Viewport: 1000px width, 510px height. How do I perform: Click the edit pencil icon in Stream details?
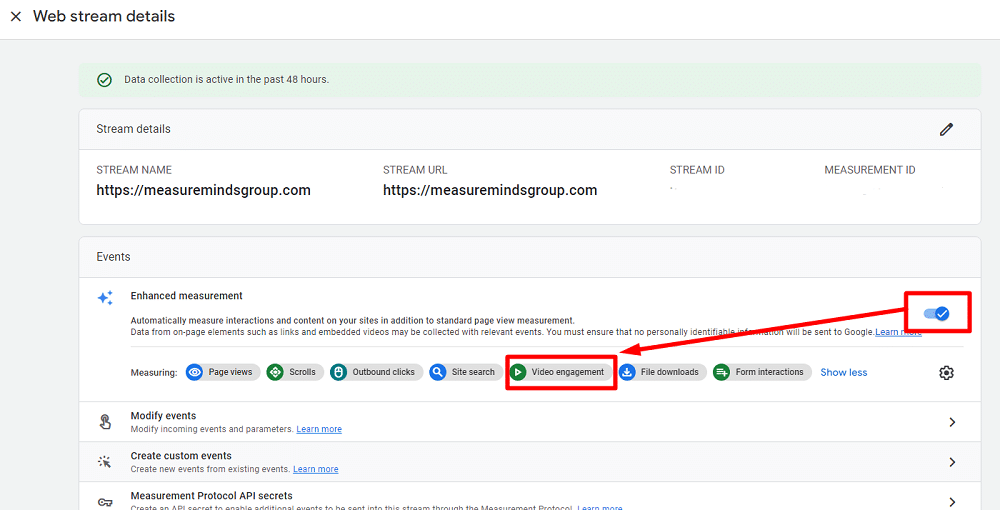click(x=946, y=129)
